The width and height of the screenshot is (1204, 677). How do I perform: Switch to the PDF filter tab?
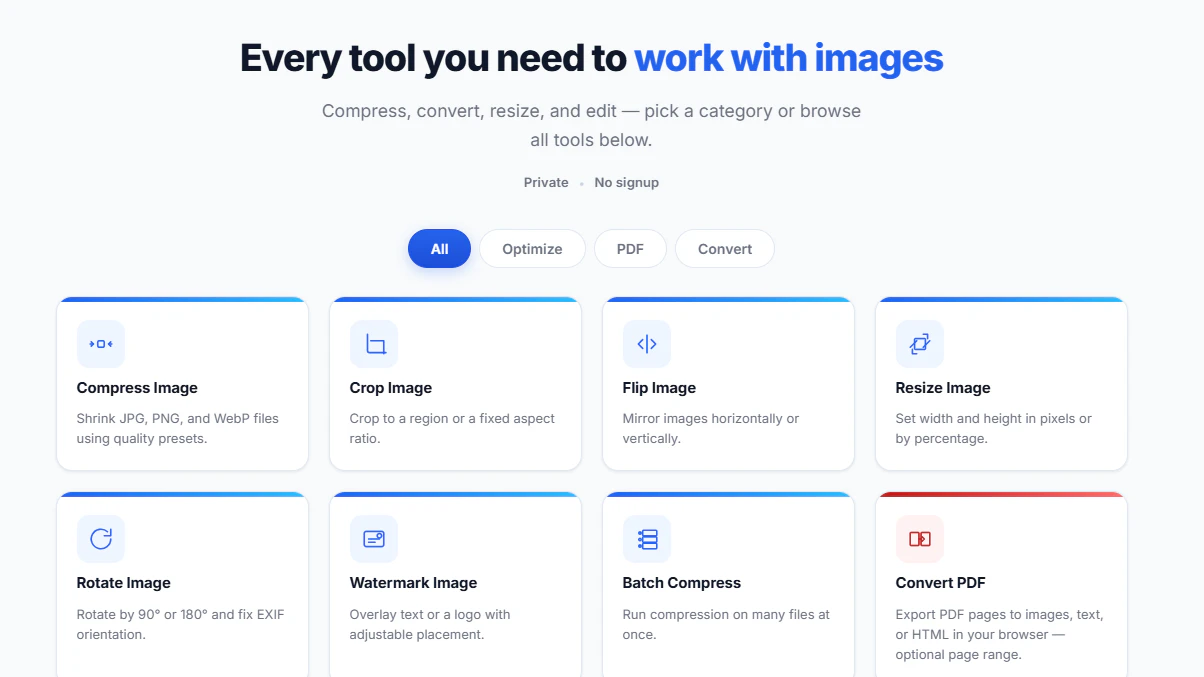(x=630, y=248)
